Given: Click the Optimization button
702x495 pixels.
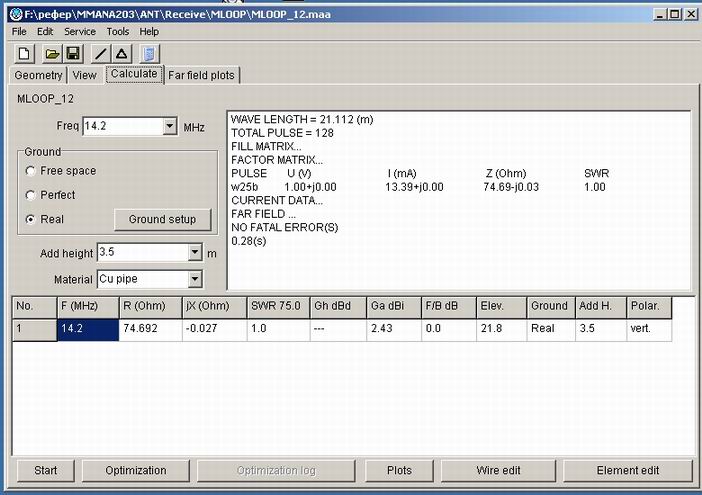Looking at the screenshot, I should (x=136, y=470).
